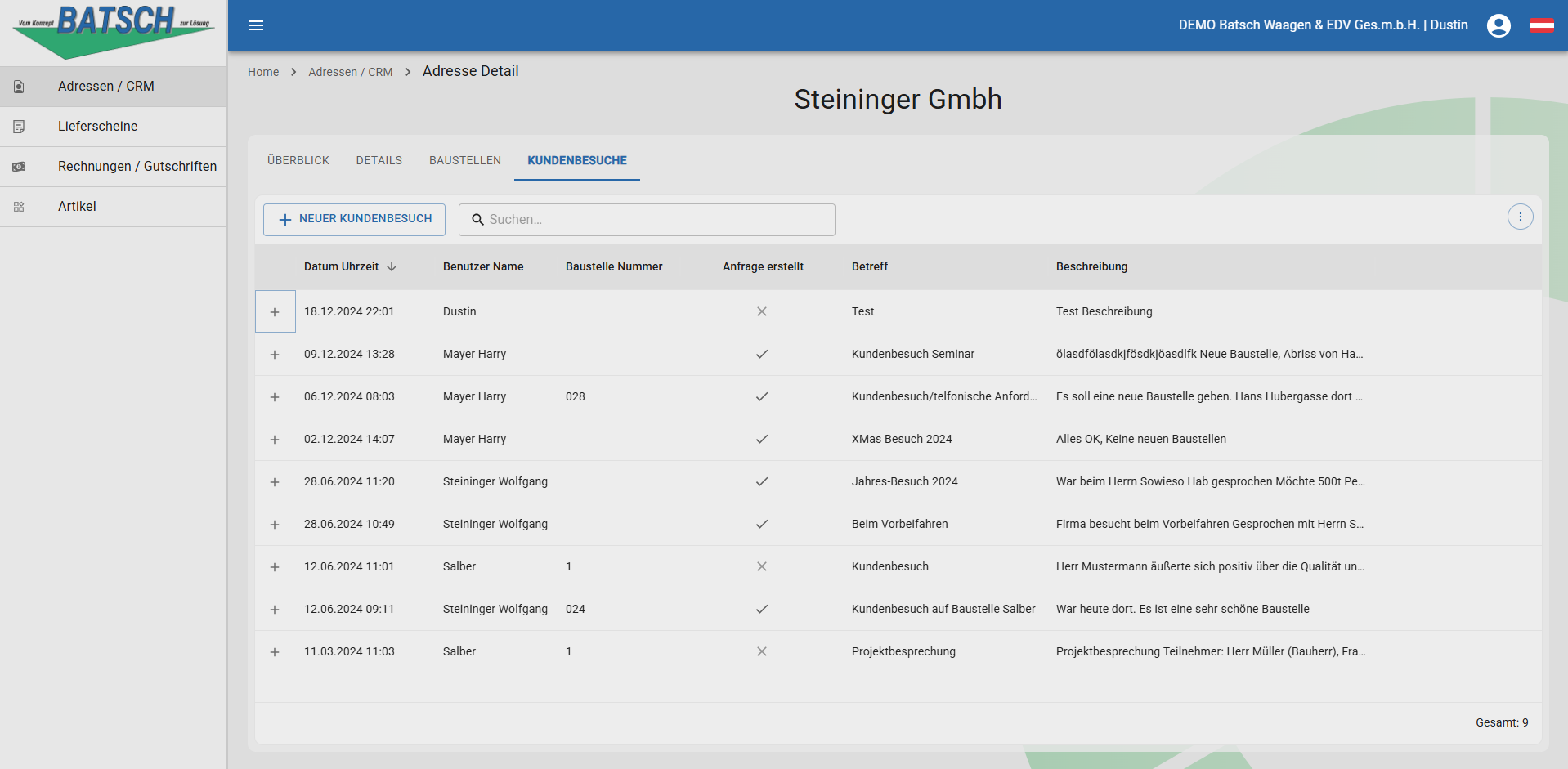Click Baustelle Nummer cell '024'
The image size is (1568, 769).
[576, 609]
